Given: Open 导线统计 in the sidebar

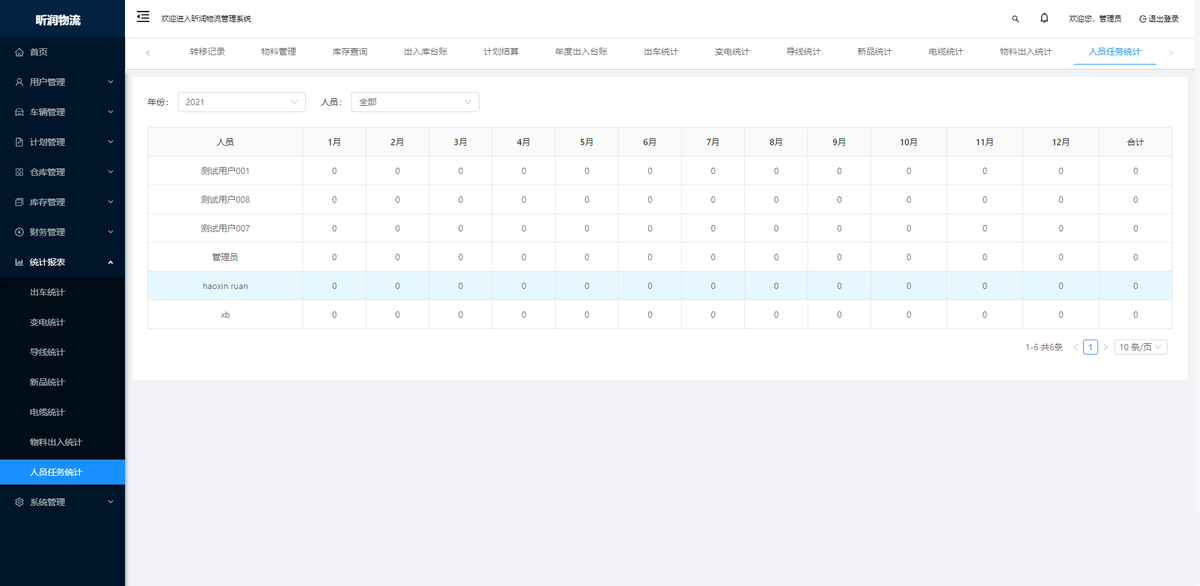Looking at the screenshot, I should coord(62,352).
